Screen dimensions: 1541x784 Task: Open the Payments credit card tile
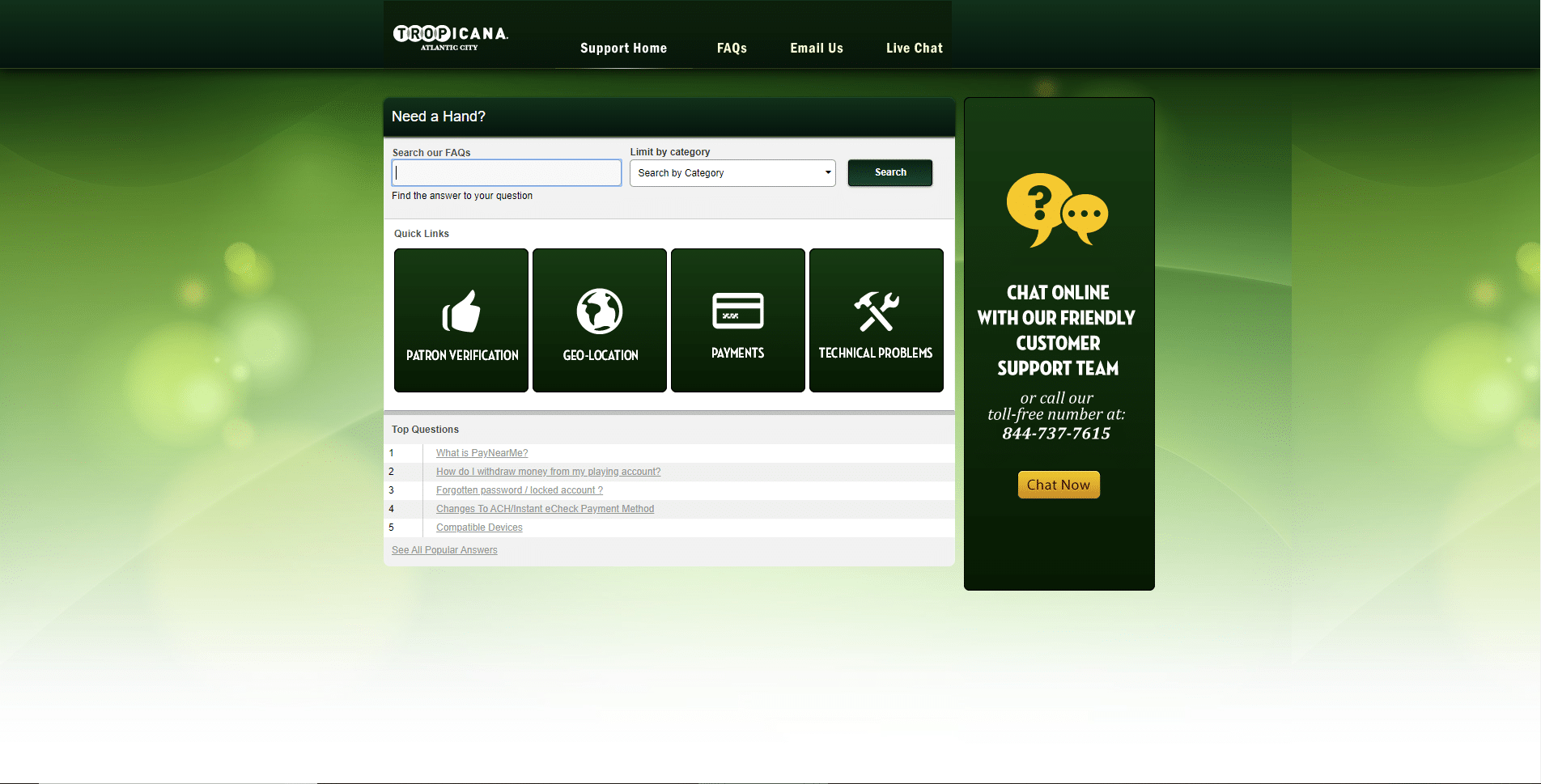[738, 320]
